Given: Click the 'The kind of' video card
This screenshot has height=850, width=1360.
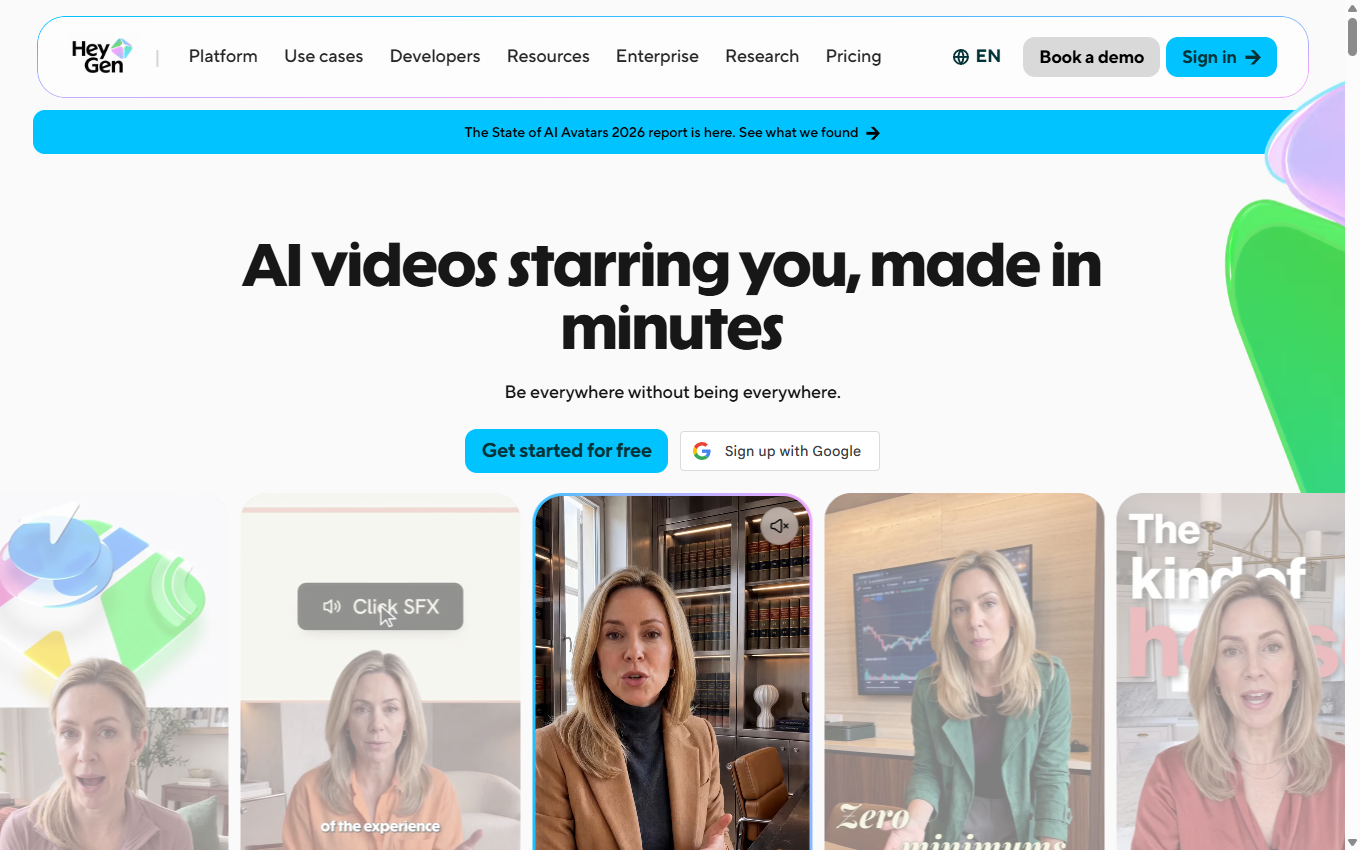Looking at the screenshot, I should coord(1231,671).
